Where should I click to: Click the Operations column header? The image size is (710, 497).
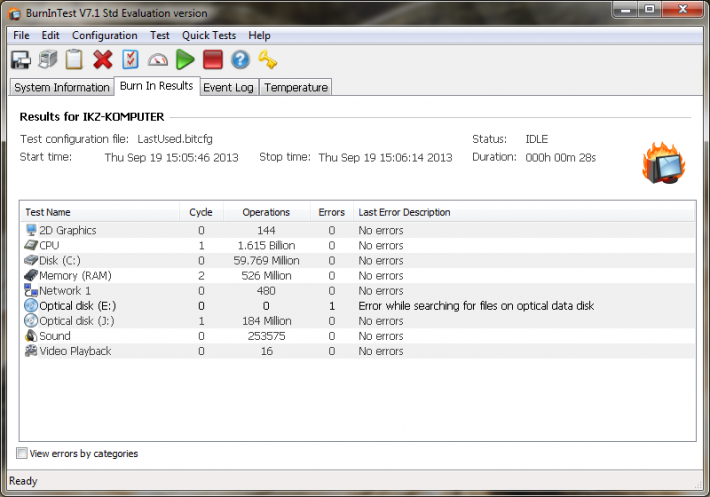pyautogui.click(x=266, y=212)
